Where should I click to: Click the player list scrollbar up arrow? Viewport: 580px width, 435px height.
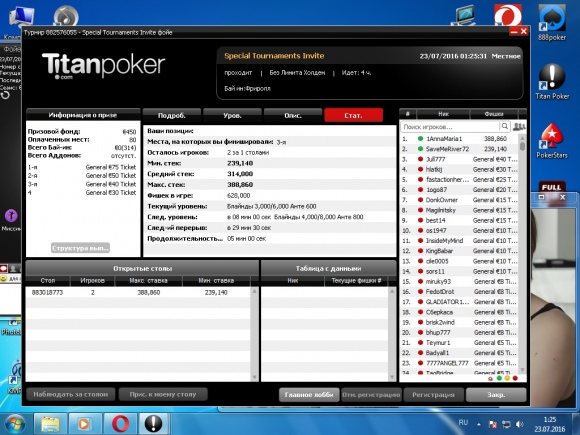point(522,138)
